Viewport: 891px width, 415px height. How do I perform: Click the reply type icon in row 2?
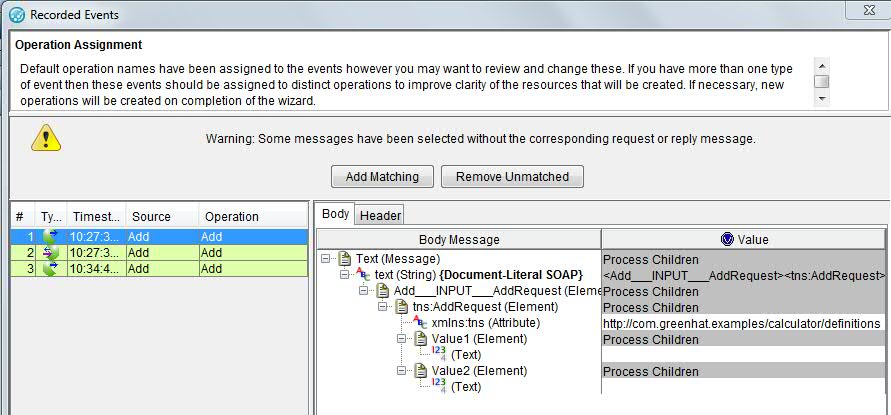tap(51, 252)
